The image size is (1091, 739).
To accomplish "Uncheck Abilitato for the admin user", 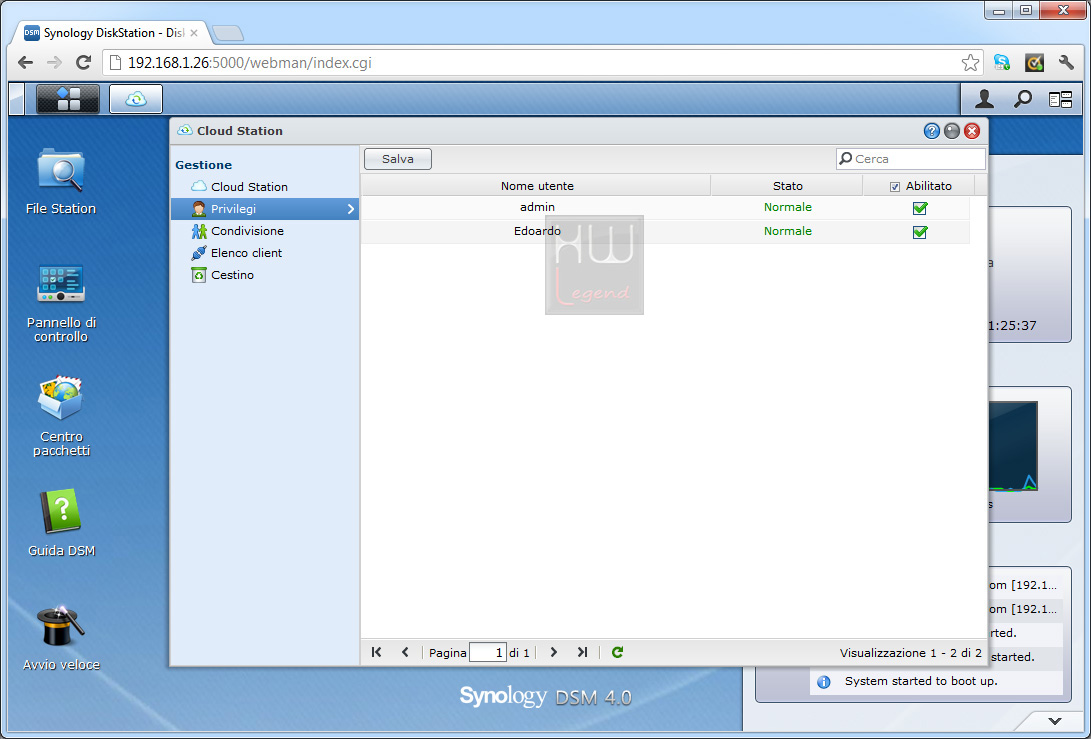I will (x=920, y=208).
